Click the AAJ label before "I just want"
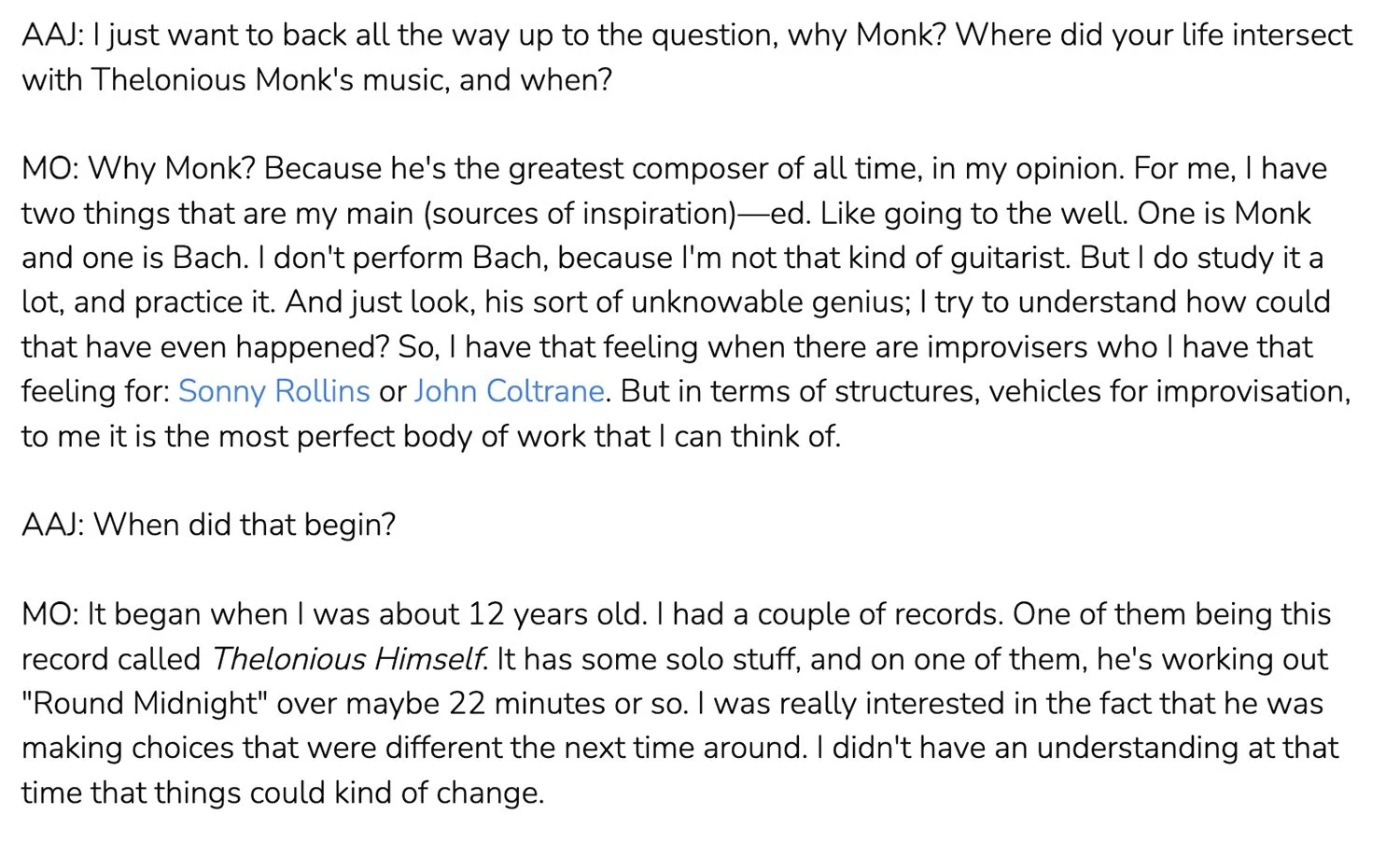The height and width of the screenshot is (842, 1400). tap(53, 35)
